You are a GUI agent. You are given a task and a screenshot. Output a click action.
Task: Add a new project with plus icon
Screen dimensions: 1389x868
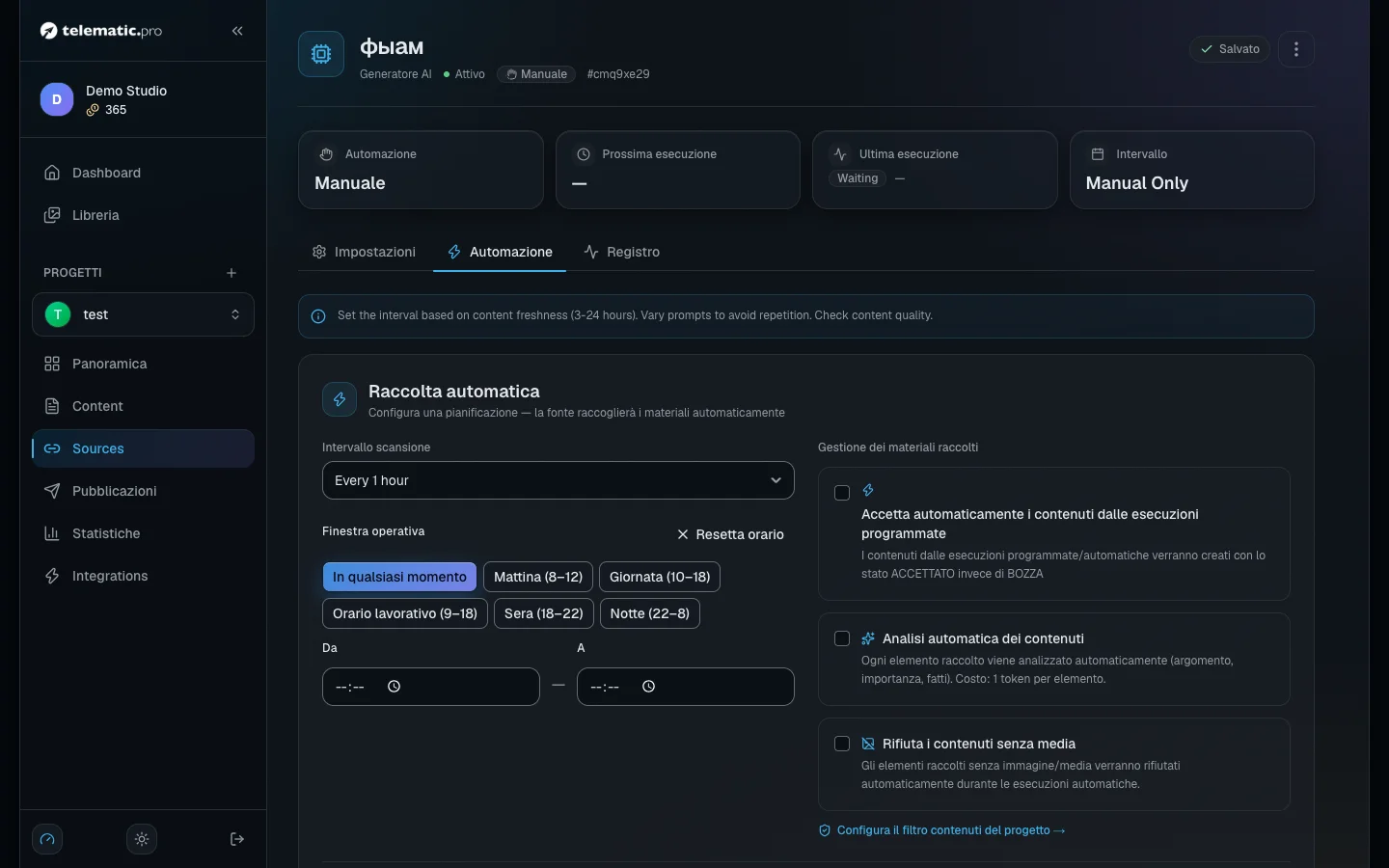pos(231,273)
